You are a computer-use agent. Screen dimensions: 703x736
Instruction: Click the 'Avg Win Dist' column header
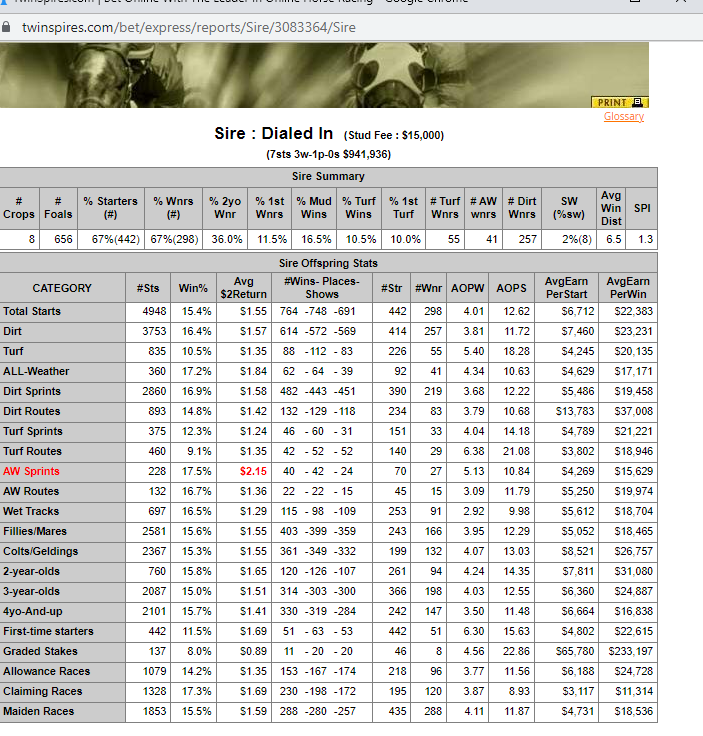[611, 208]
